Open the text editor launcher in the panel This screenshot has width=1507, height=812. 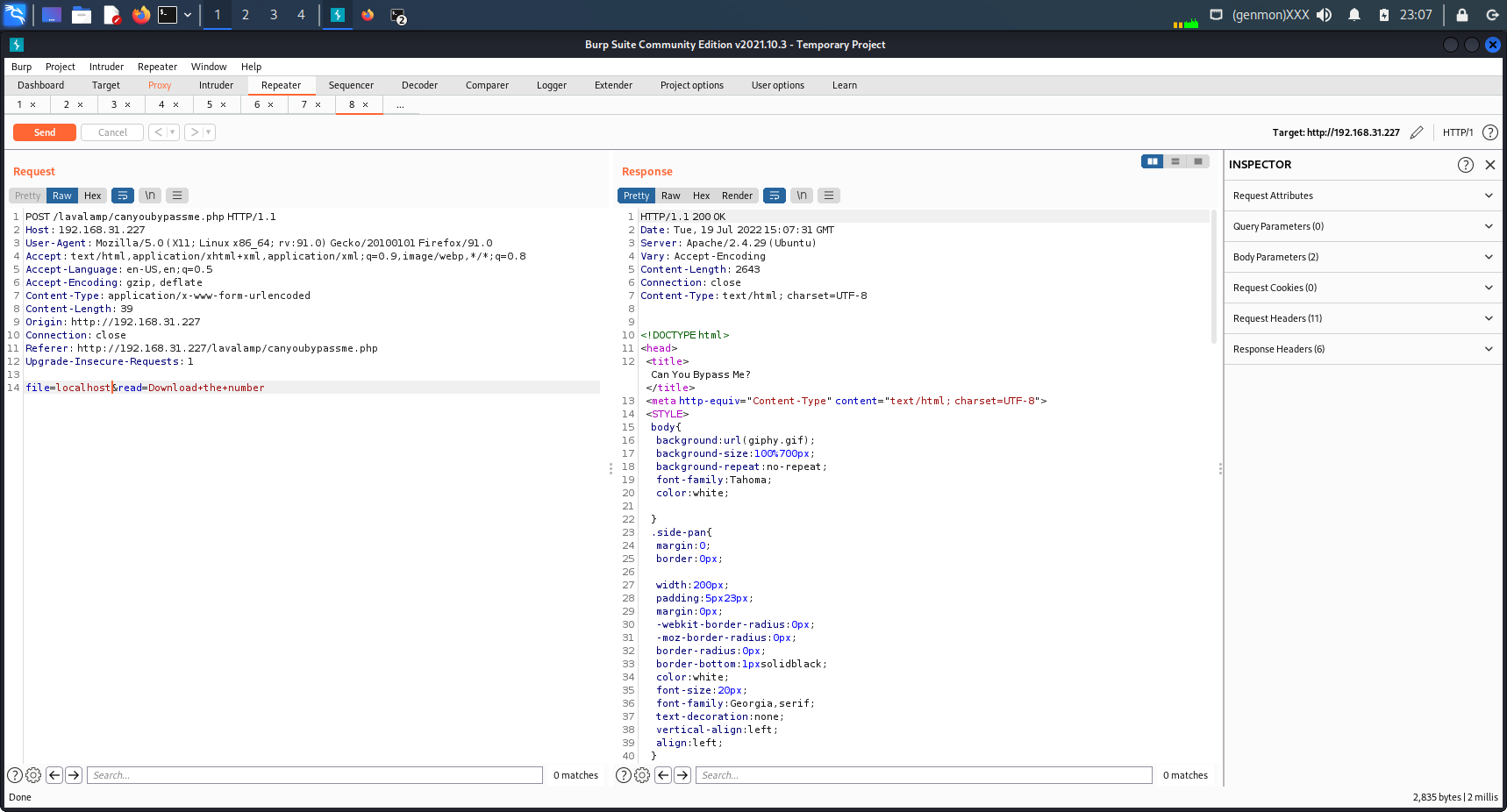[x=111, y=15]
